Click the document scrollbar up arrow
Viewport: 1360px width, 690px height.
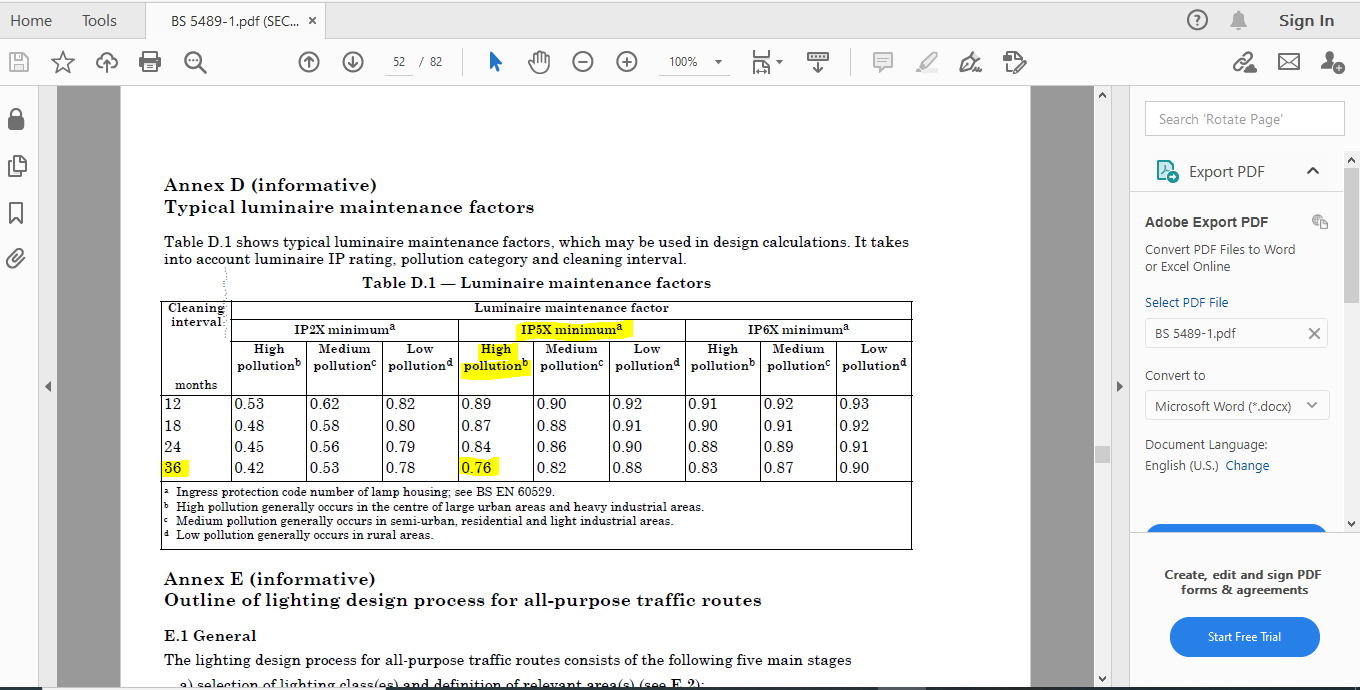point(1102,95)
